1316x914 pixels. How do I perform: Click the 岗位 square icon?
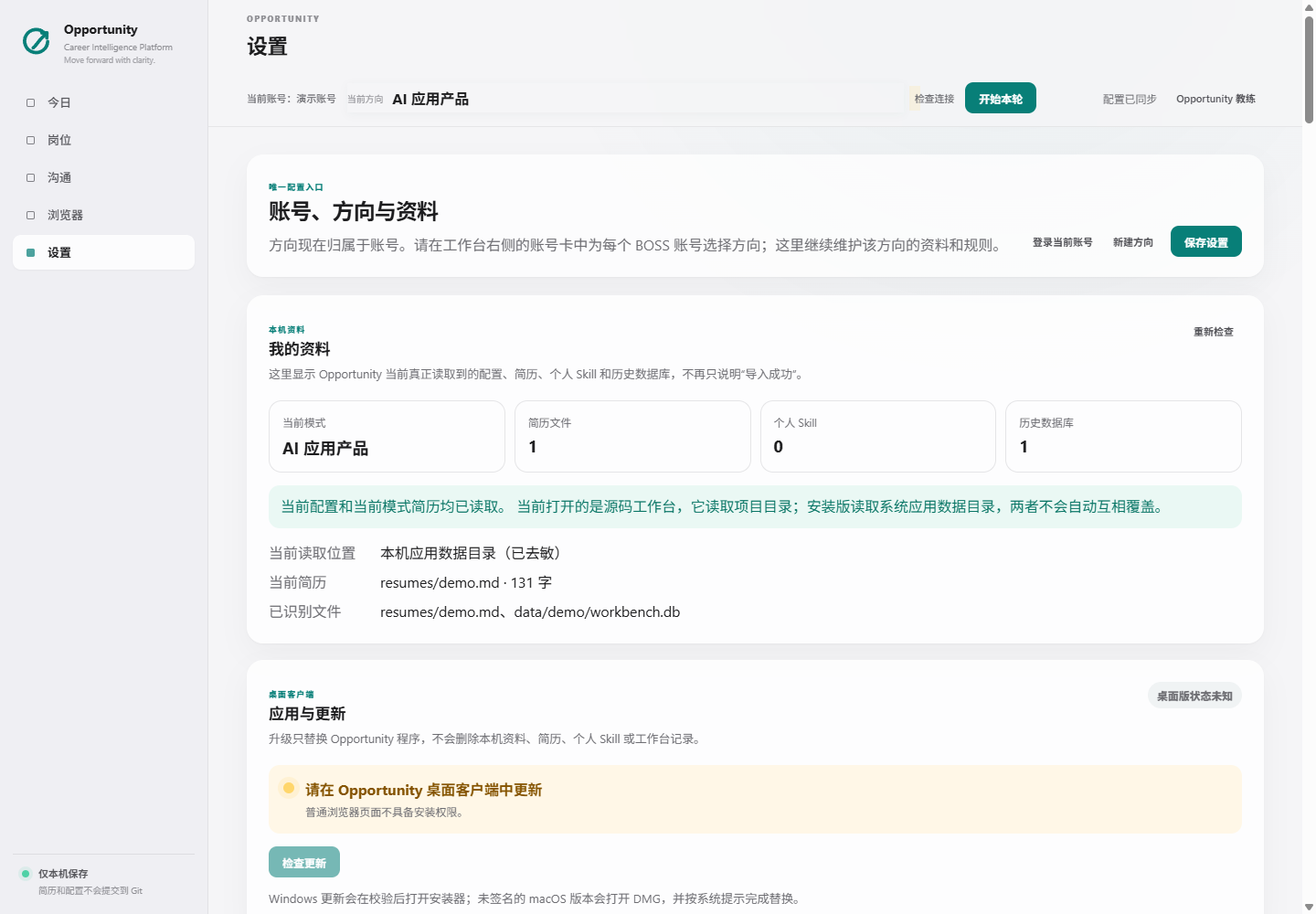click(x=30, y=140)
